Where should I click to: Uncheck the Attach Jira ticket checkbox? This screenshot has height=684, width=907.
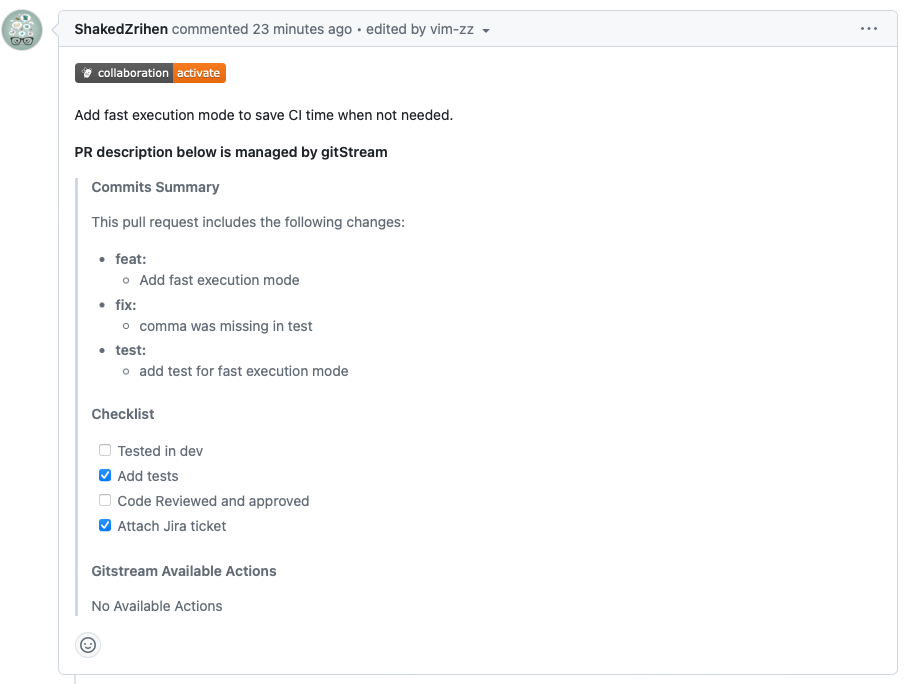pyautogui.click(x=105, y=525)
